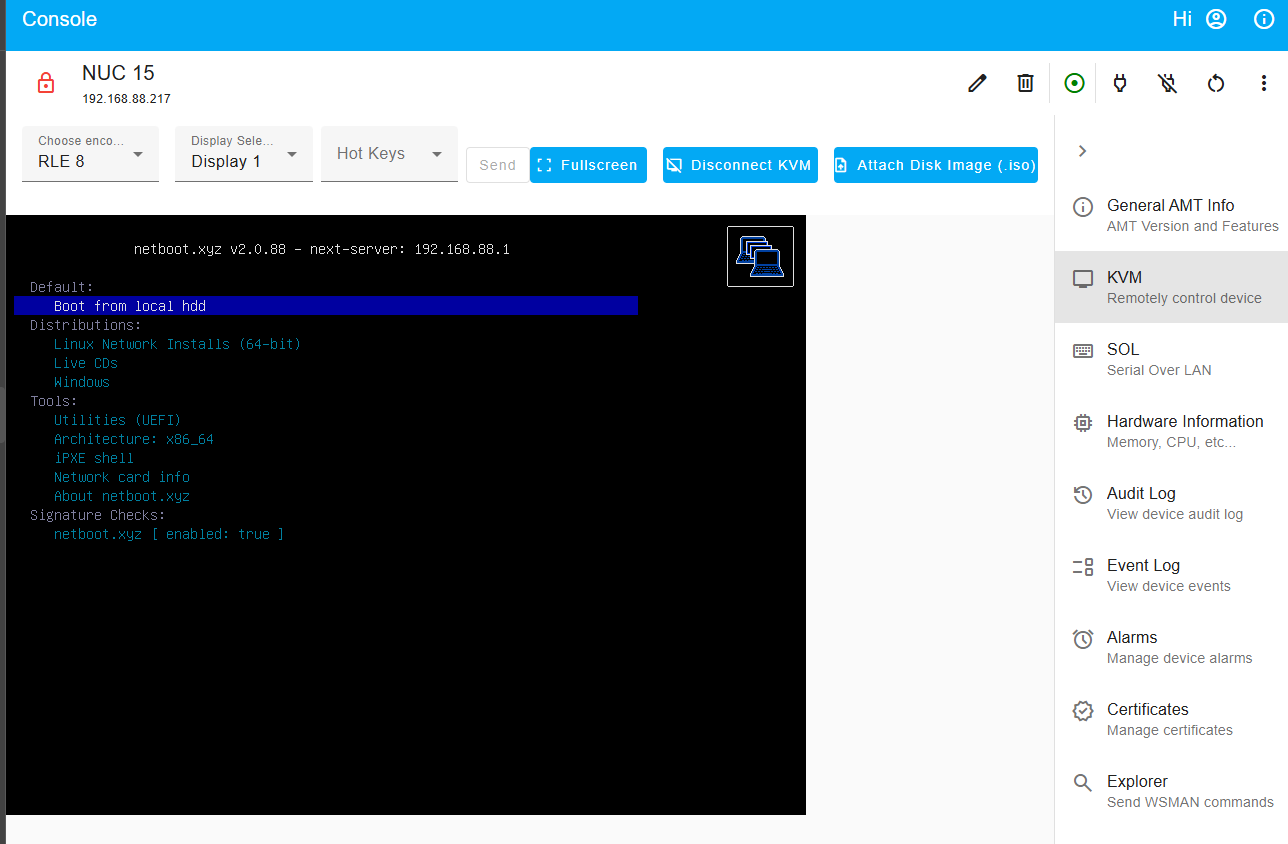Screen dimensions: 1288x844
Task: Expand the Hot Keys dropdown
Action: click(389, 154)
